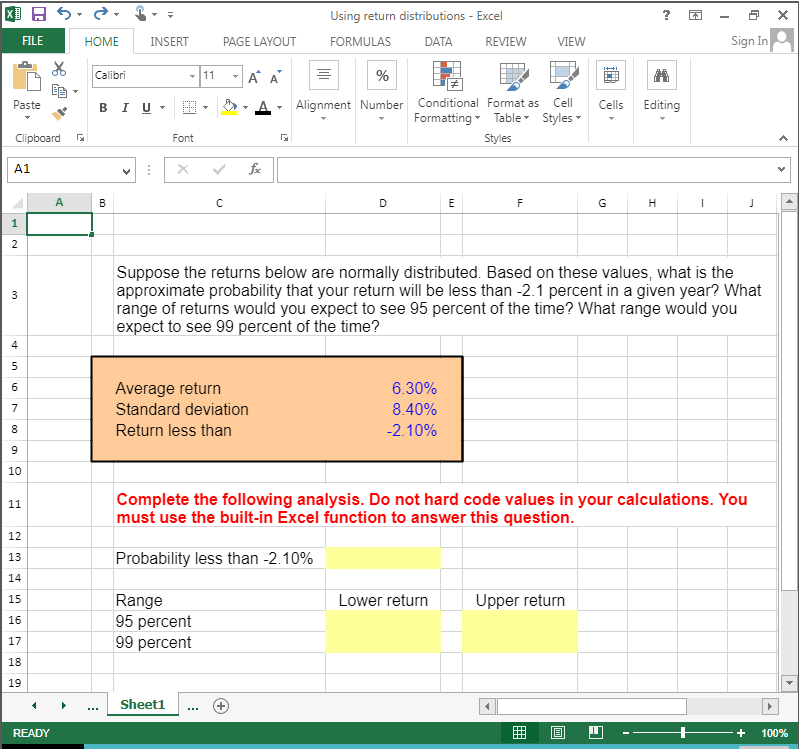Screen dimensions: 799x750
Task: Select all cells corner button
Action: pos(15,203)
